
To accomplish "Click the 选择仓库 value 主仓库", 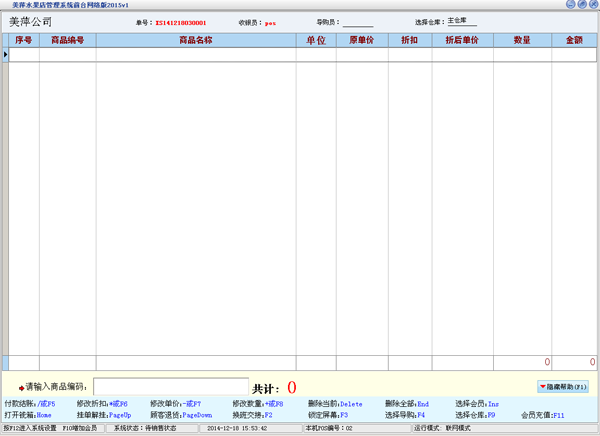I will (x=461, y=20).
